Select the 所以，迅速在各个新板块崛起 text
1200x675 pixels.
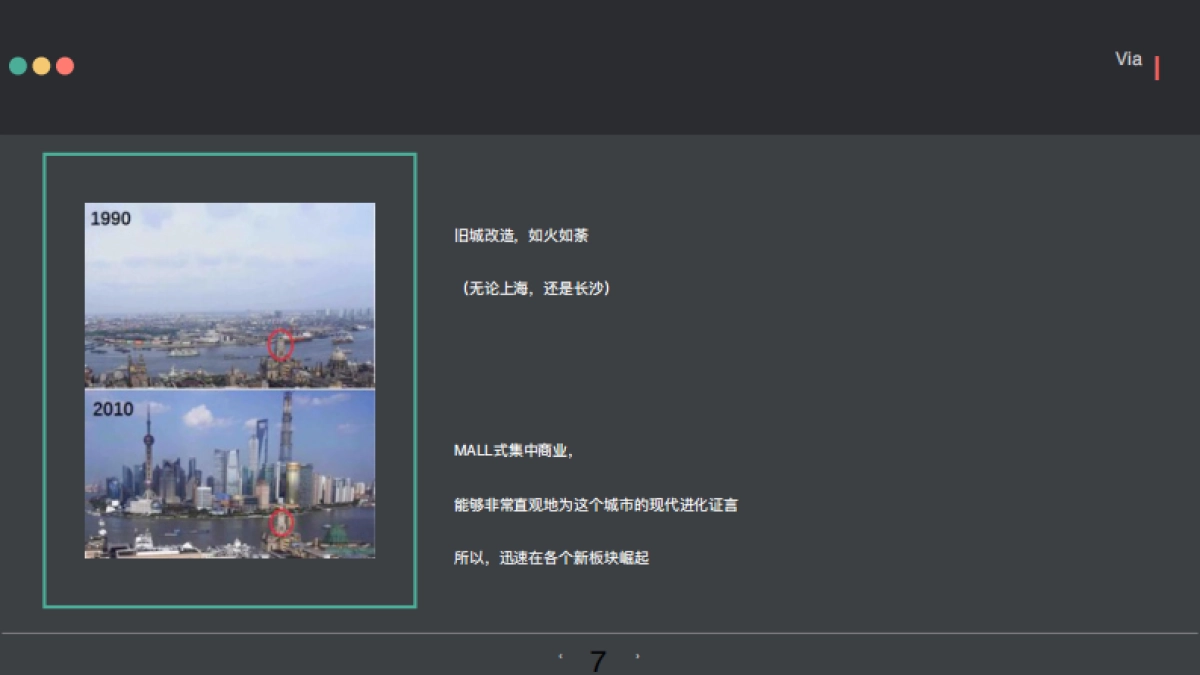coord(552,559)
